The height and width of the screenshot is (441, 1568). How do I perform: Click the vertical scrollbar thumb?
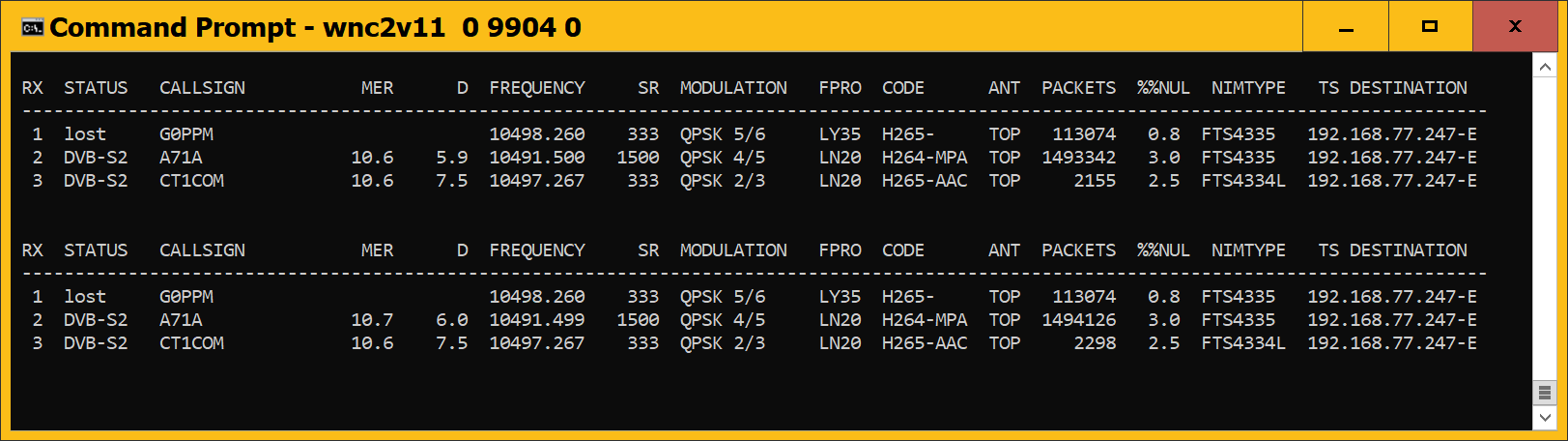1544,393
